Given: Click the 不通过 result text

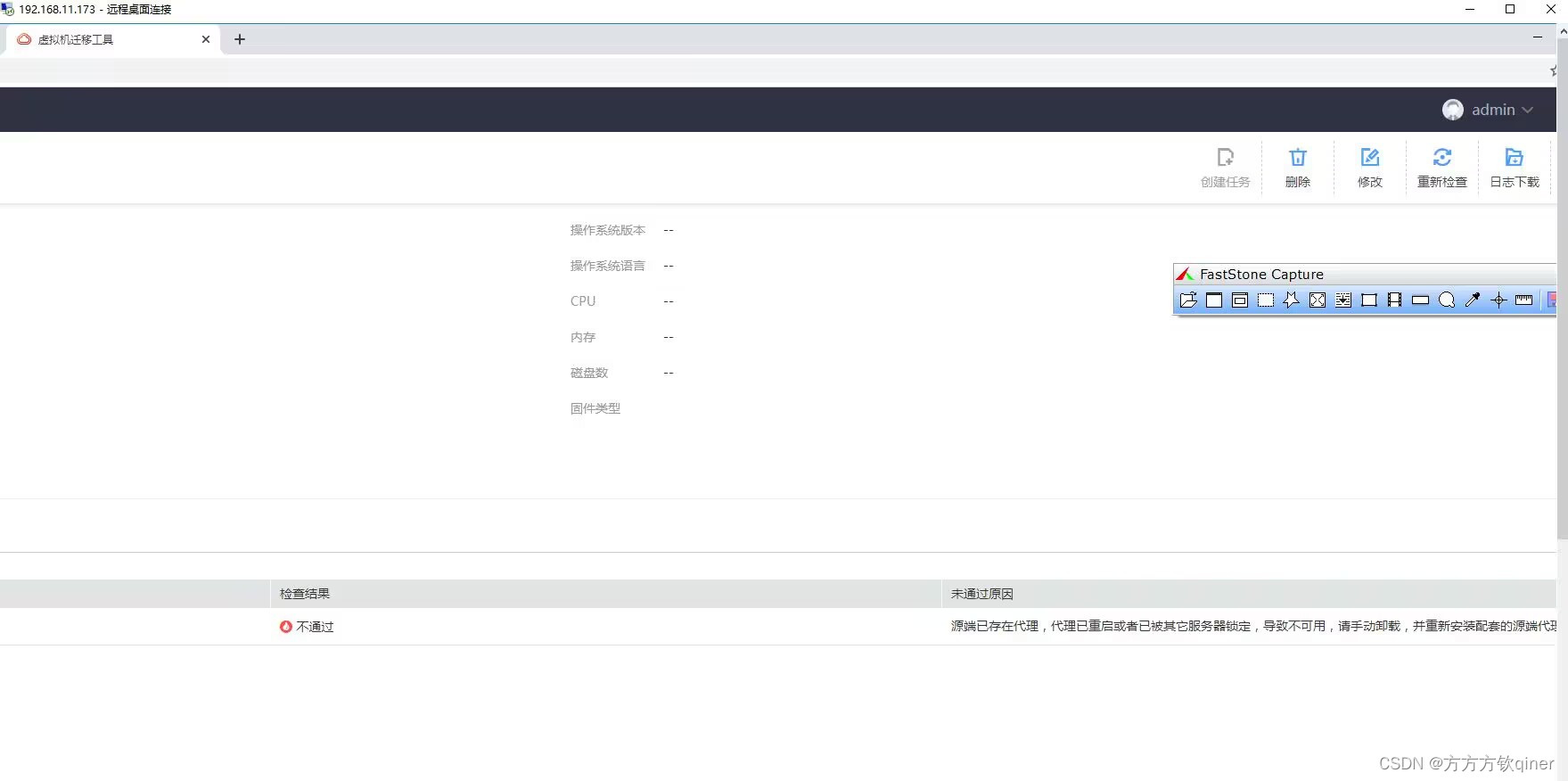Looking at the screenshot, I should point(316,627).
